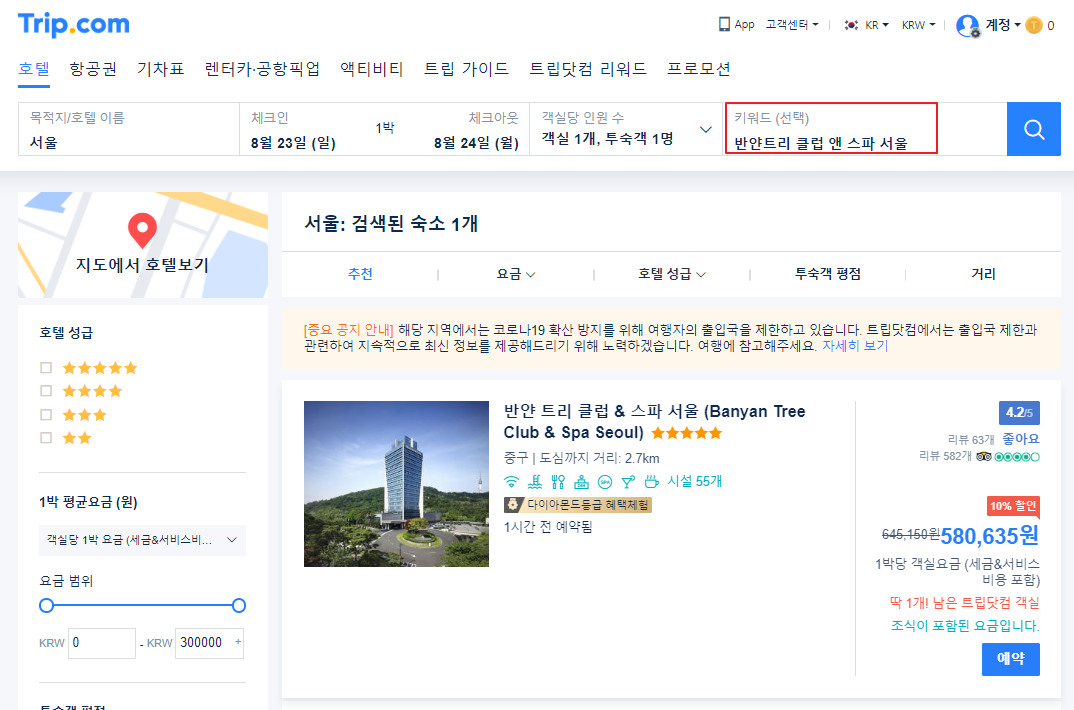Viewport: 1074px width, 710px height.
Task: Click the 체크인 date field
Action: [x=295, y=129]
